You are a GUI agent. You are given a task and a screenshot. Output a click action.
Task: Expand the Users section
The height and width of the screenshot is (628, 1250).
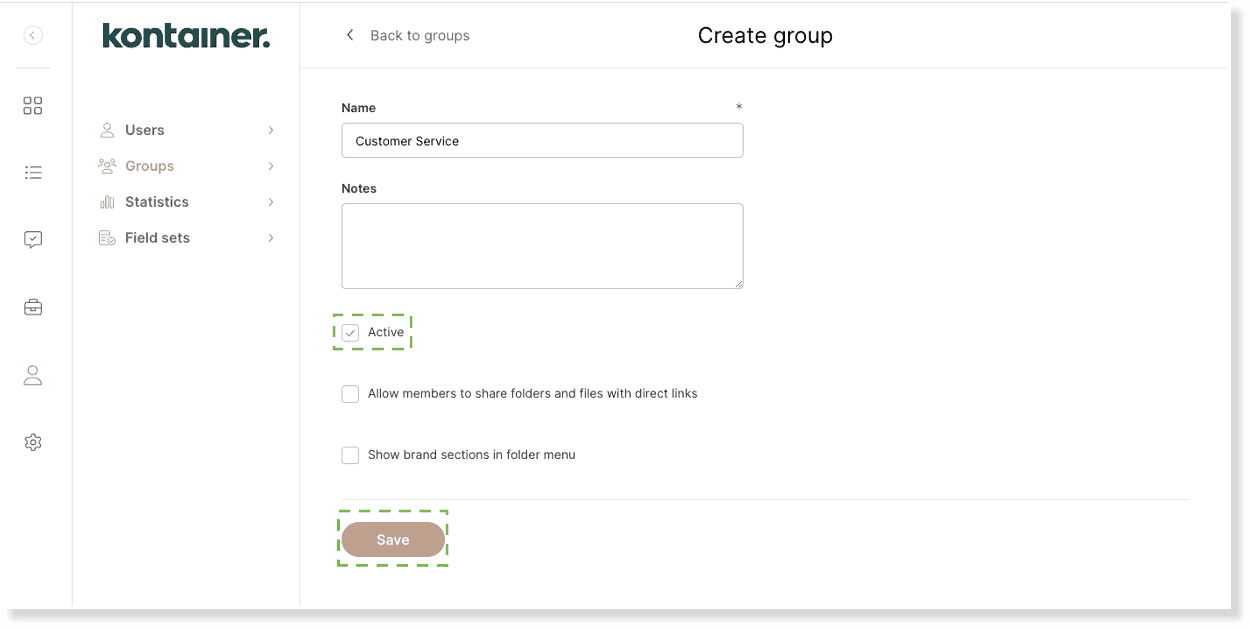(x=270, y=130)
